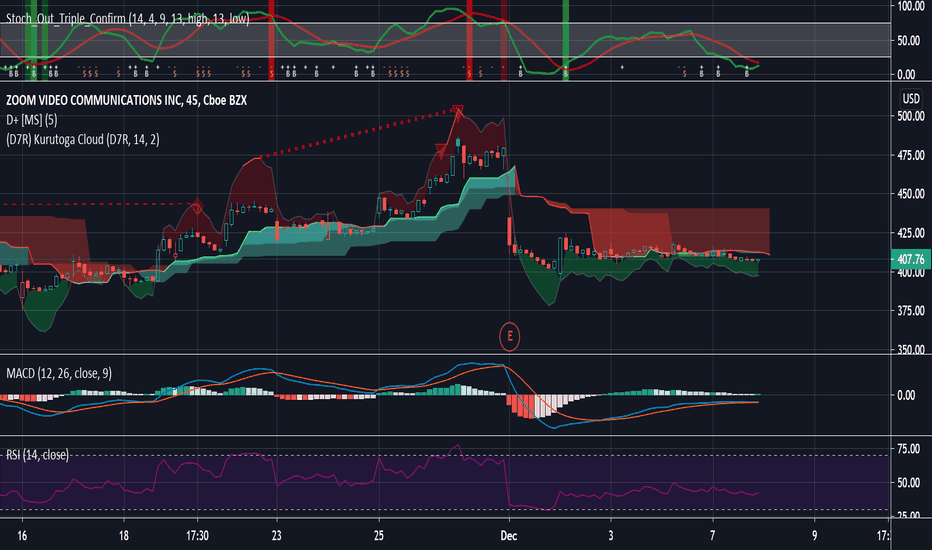932x550 pixels.
Task: Click the '16' date on time axis
Action: coord(22,536)
